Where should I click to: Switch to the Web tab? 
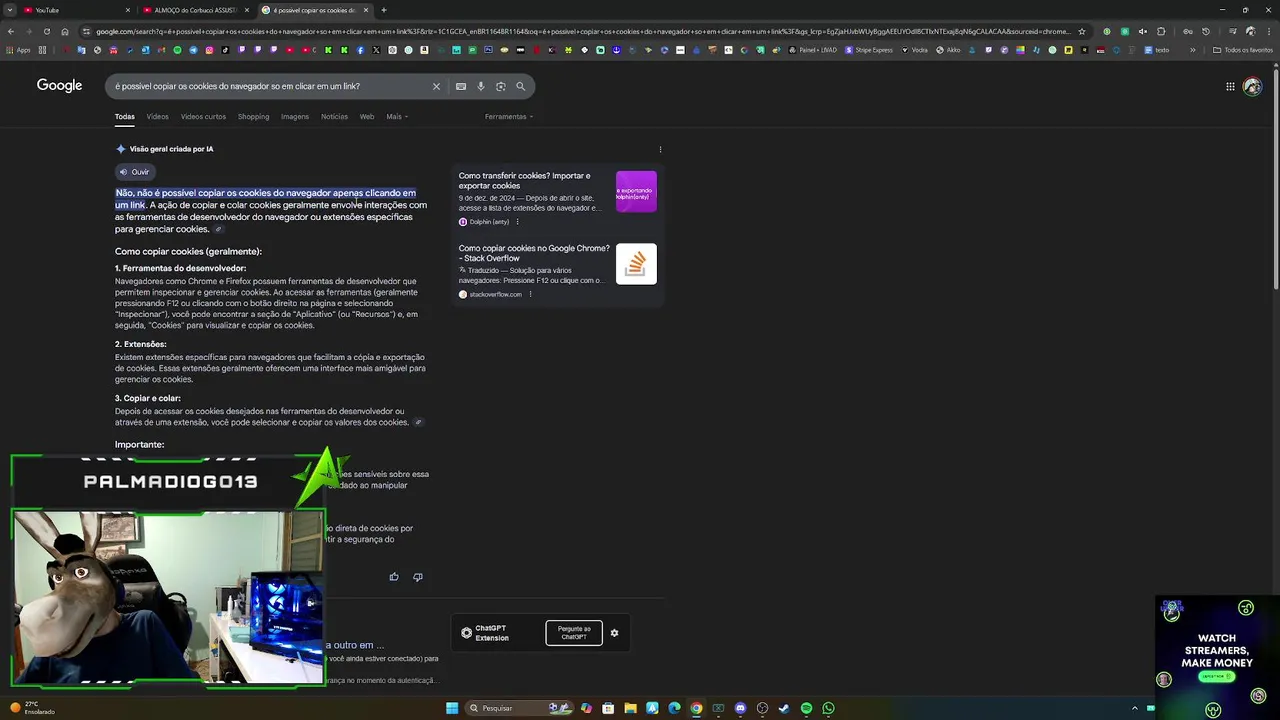click(367, 117)
